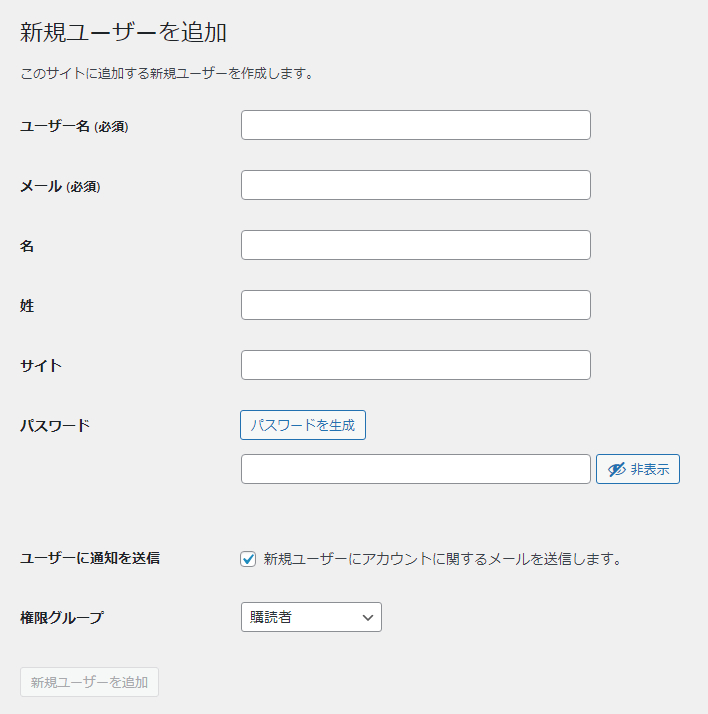This screenshot has width=708, height=714.
Task: Open the 権限グループ role dropdown showing 購読者
Action: pos(311,617)
